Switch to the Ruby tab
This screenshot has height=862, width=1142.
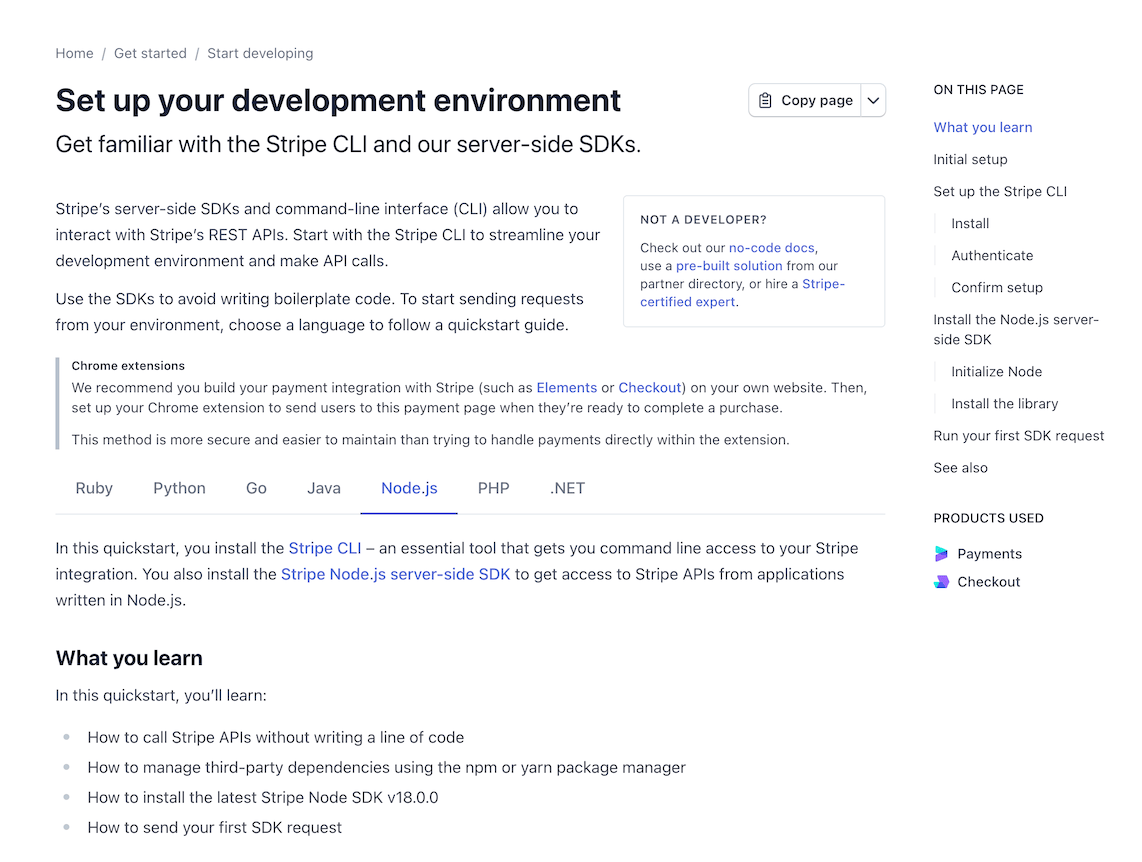(x=94, y=488)
